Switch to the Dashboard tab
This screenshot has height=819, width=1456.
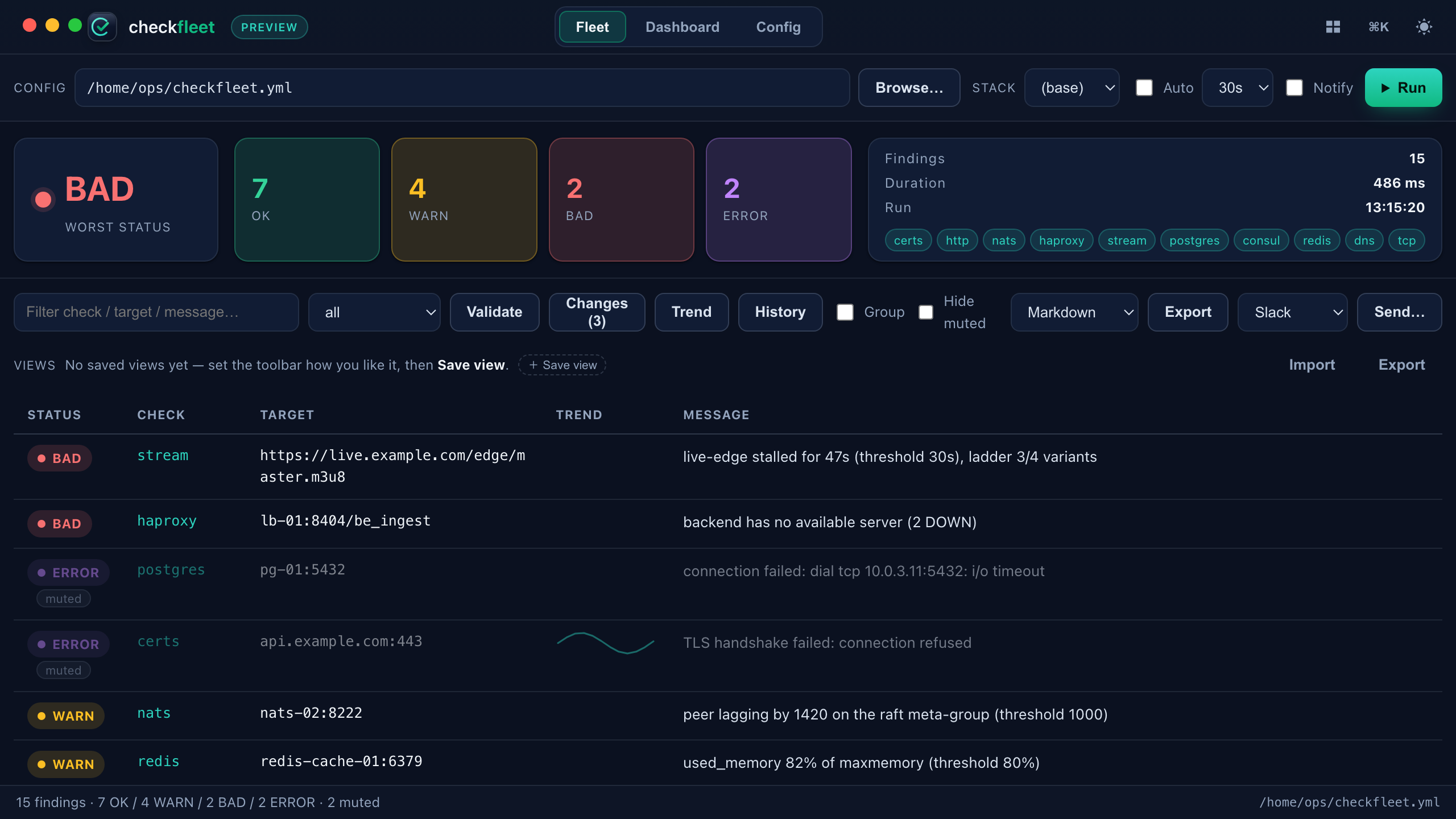point(682,27)
